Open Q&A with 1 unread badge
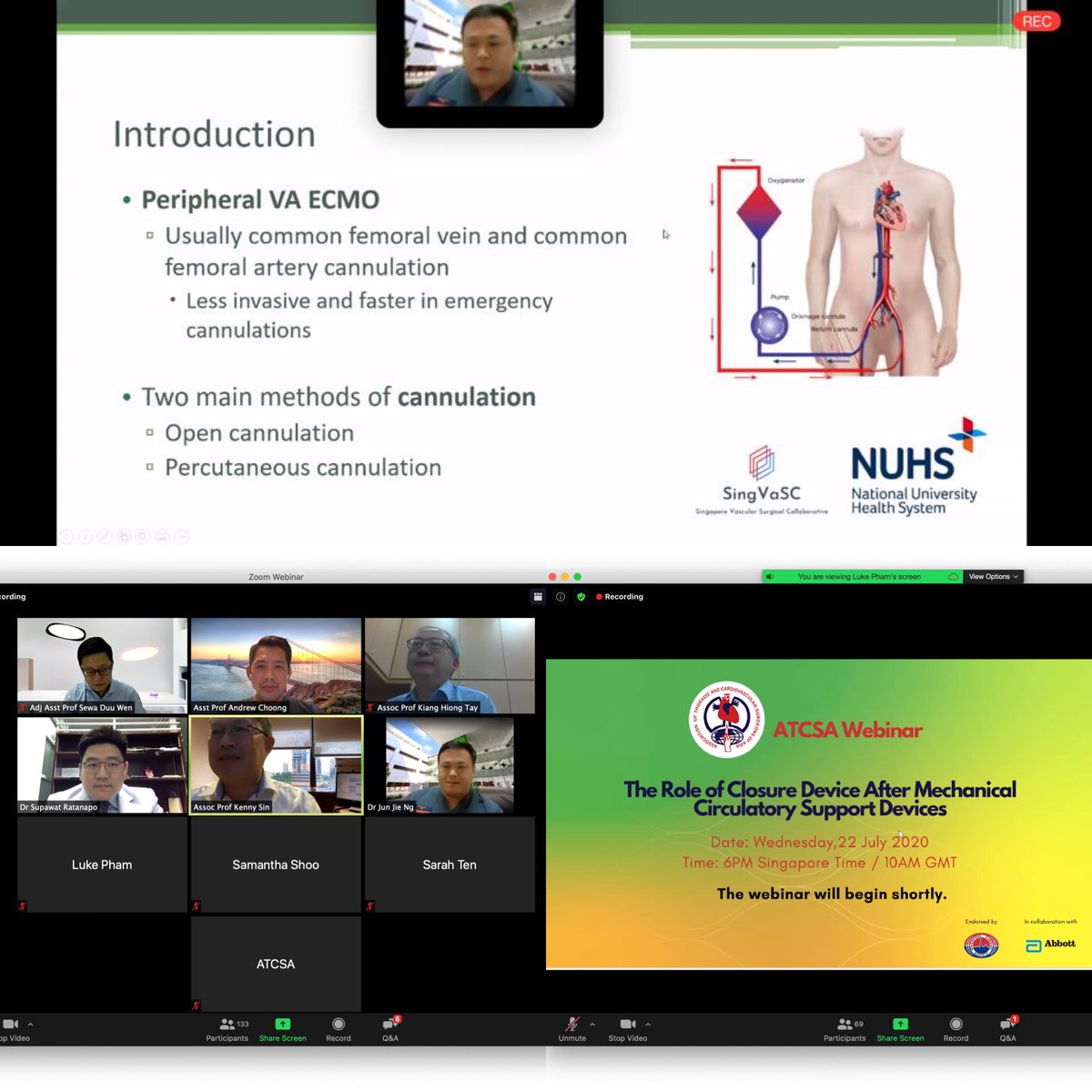Viewport: 1092px width, 1092px height. pos(1008,1029)
